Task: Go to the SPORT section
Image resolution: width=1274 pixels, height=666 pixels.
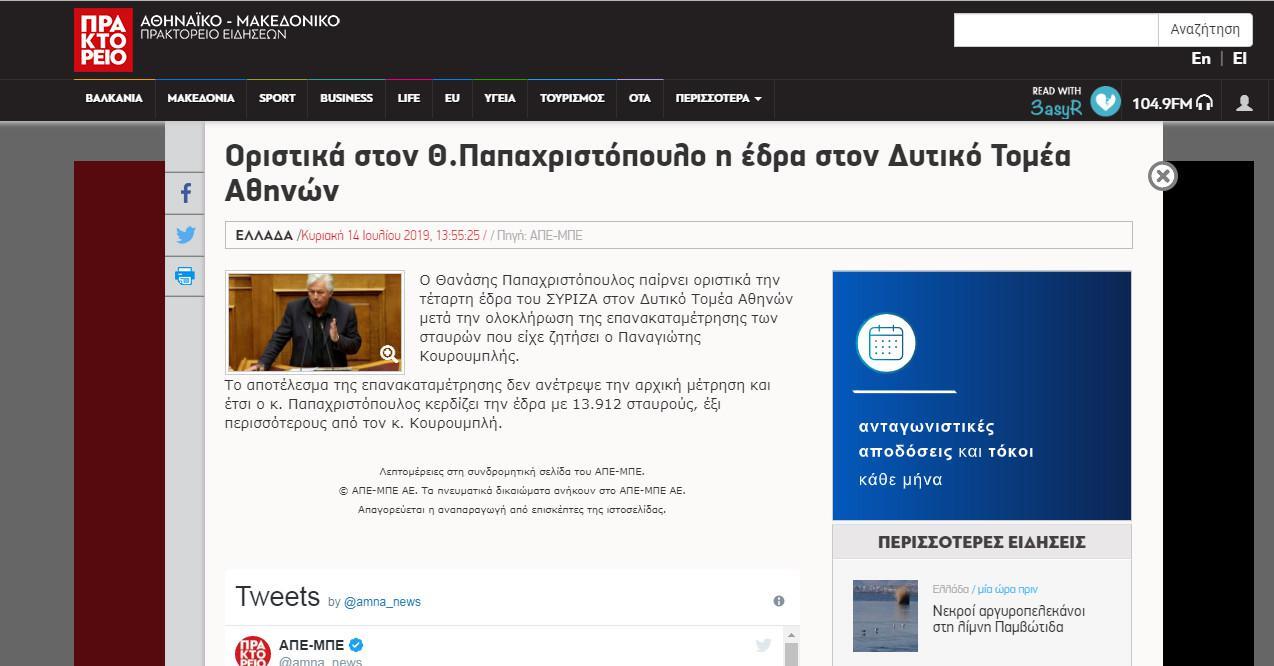Action: click(x=277, y=98)
